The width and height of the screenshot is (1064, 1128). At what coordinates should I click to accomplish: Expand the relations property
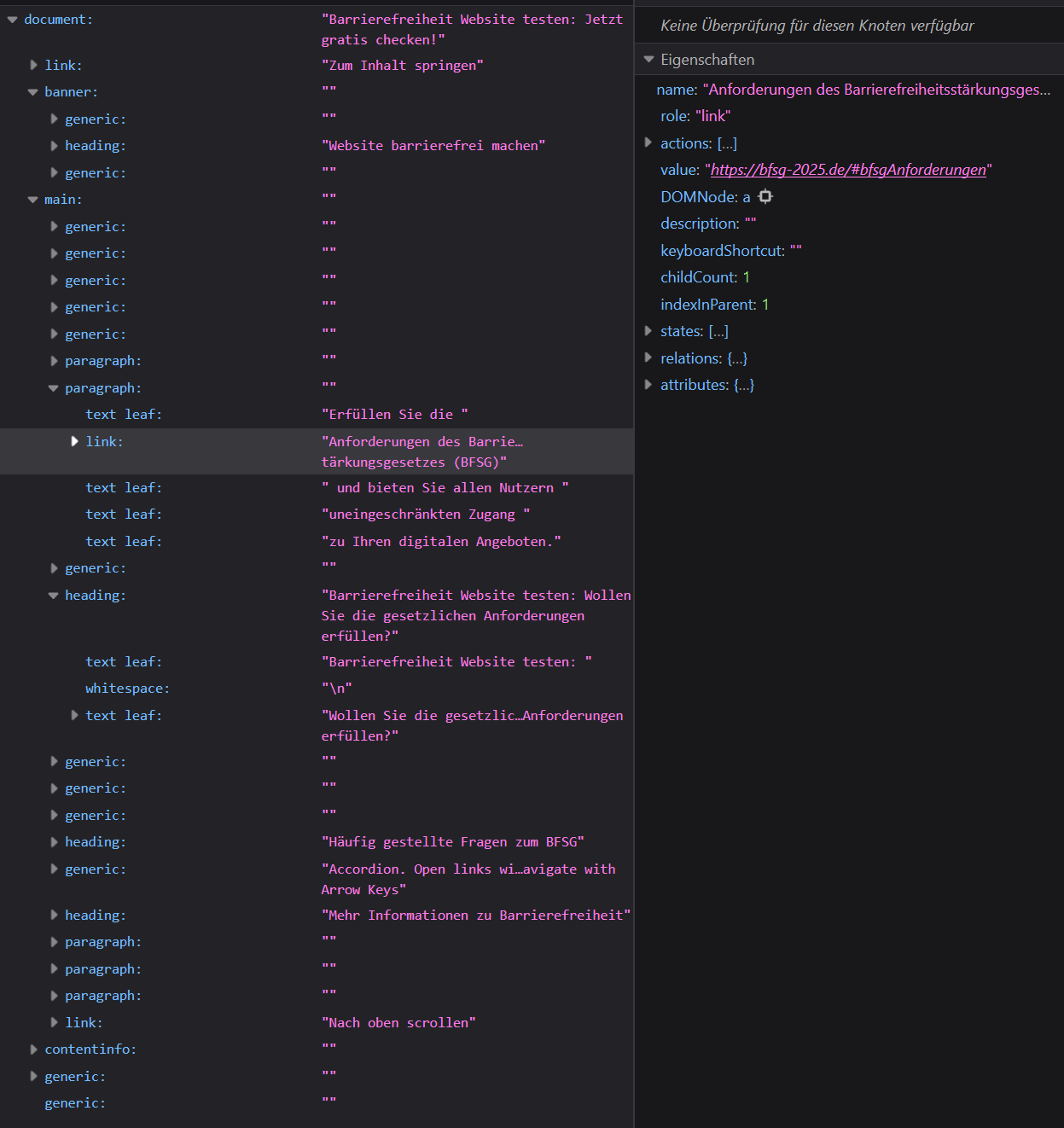coord(648,358)
